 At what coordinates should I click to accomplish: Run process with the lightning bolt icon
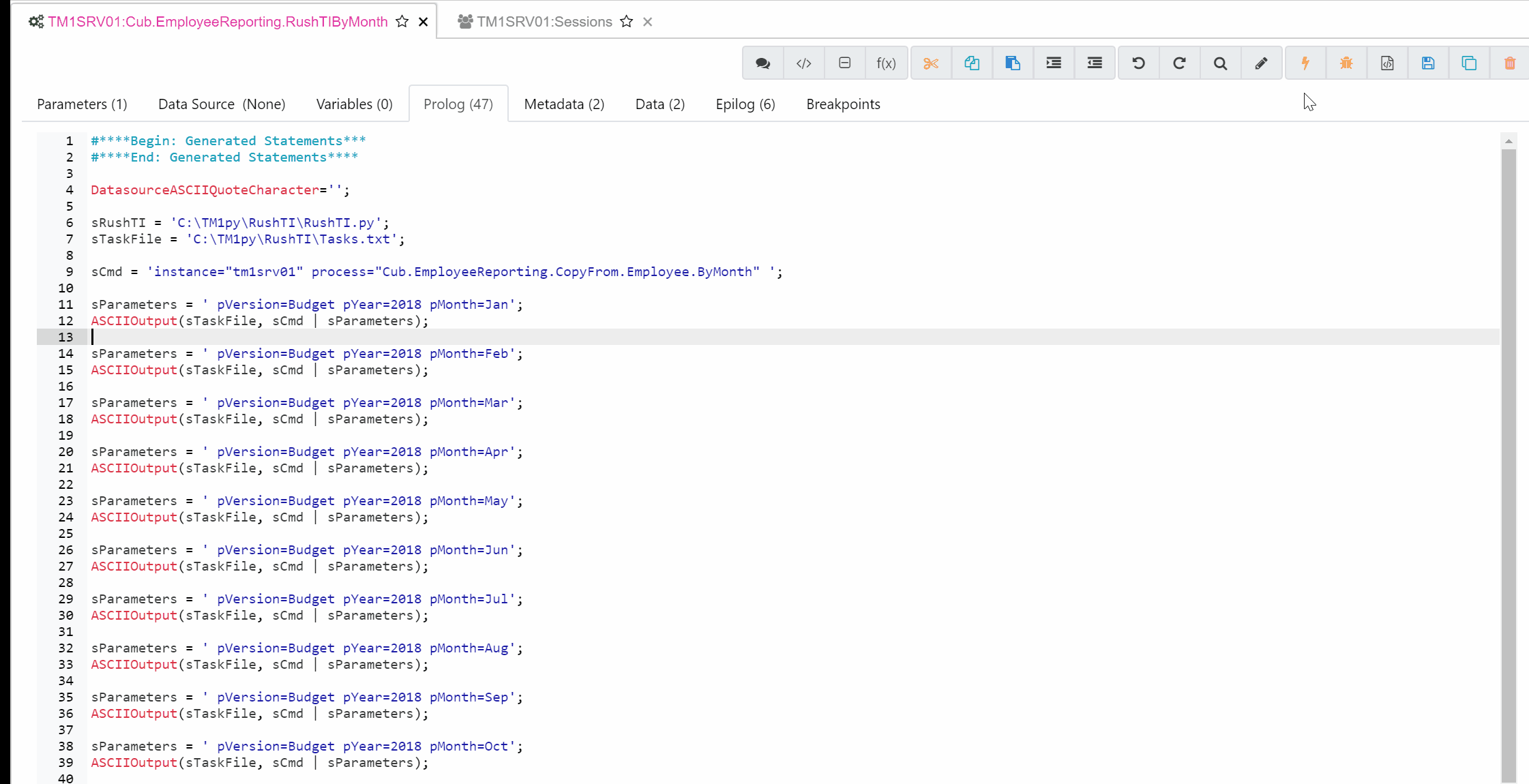click(x=1305, y=63)
